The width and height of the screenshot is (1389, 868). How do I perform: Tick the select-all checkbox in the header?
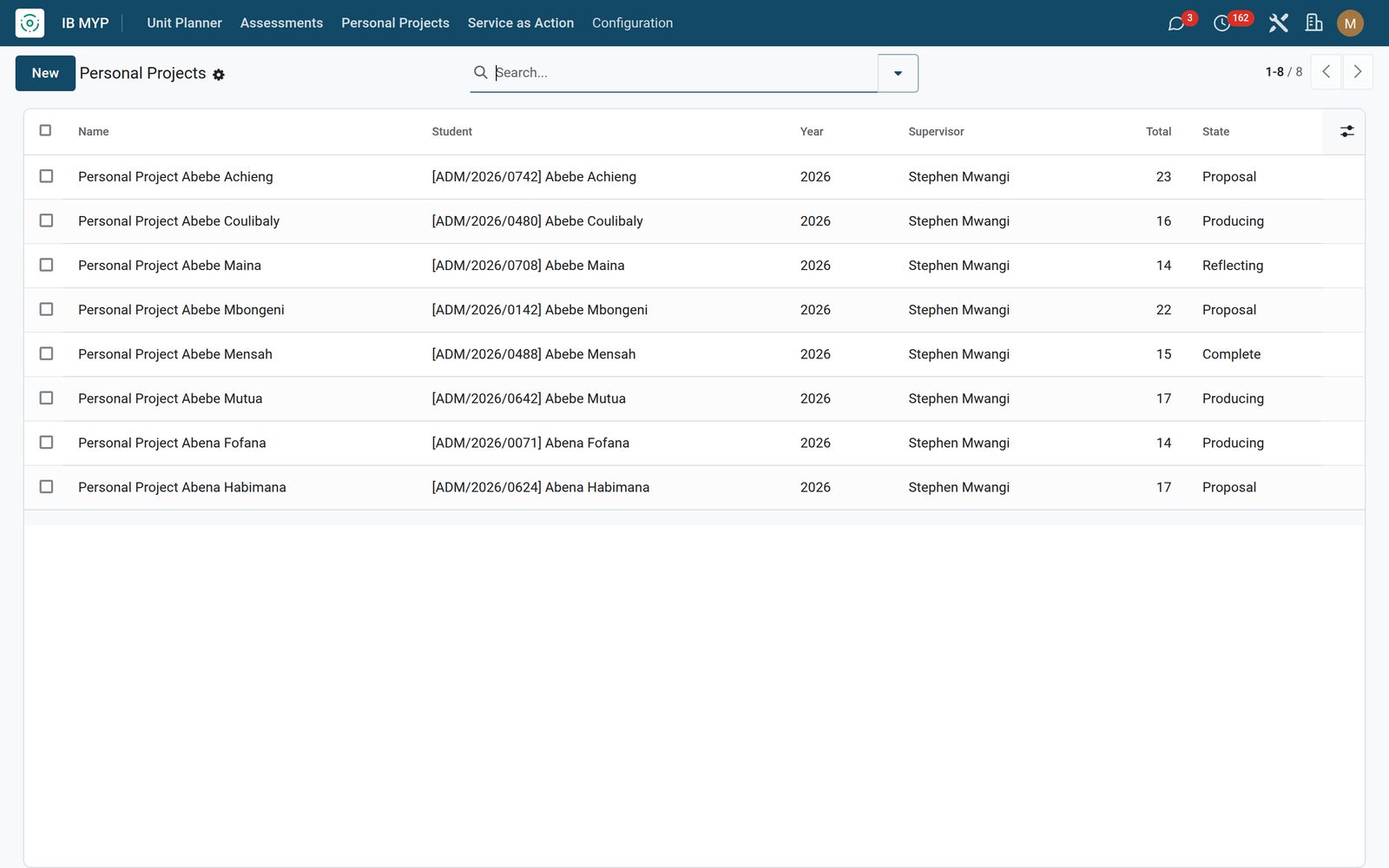[x=46, y=130]
